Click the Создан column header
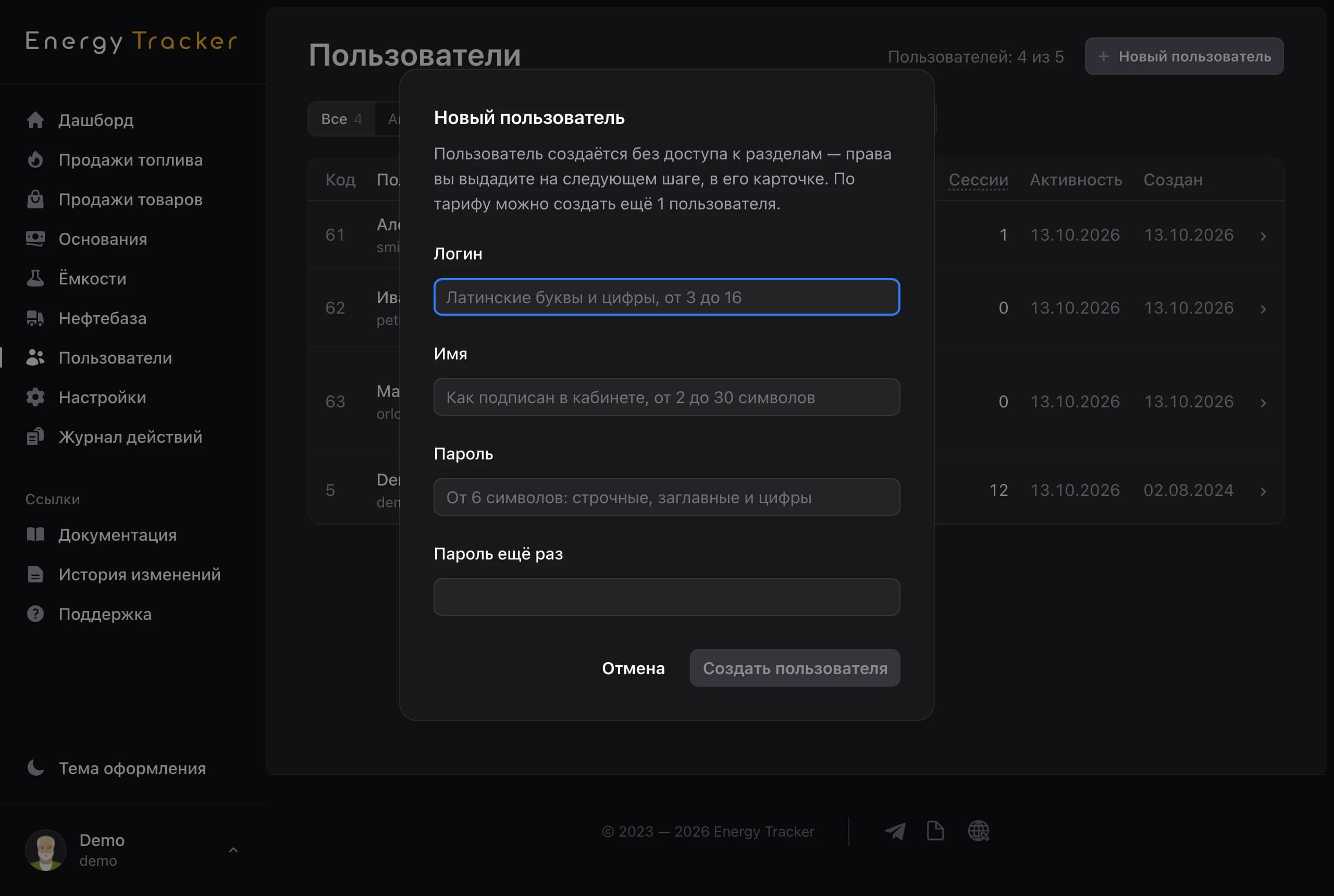 pos(1173,179)
